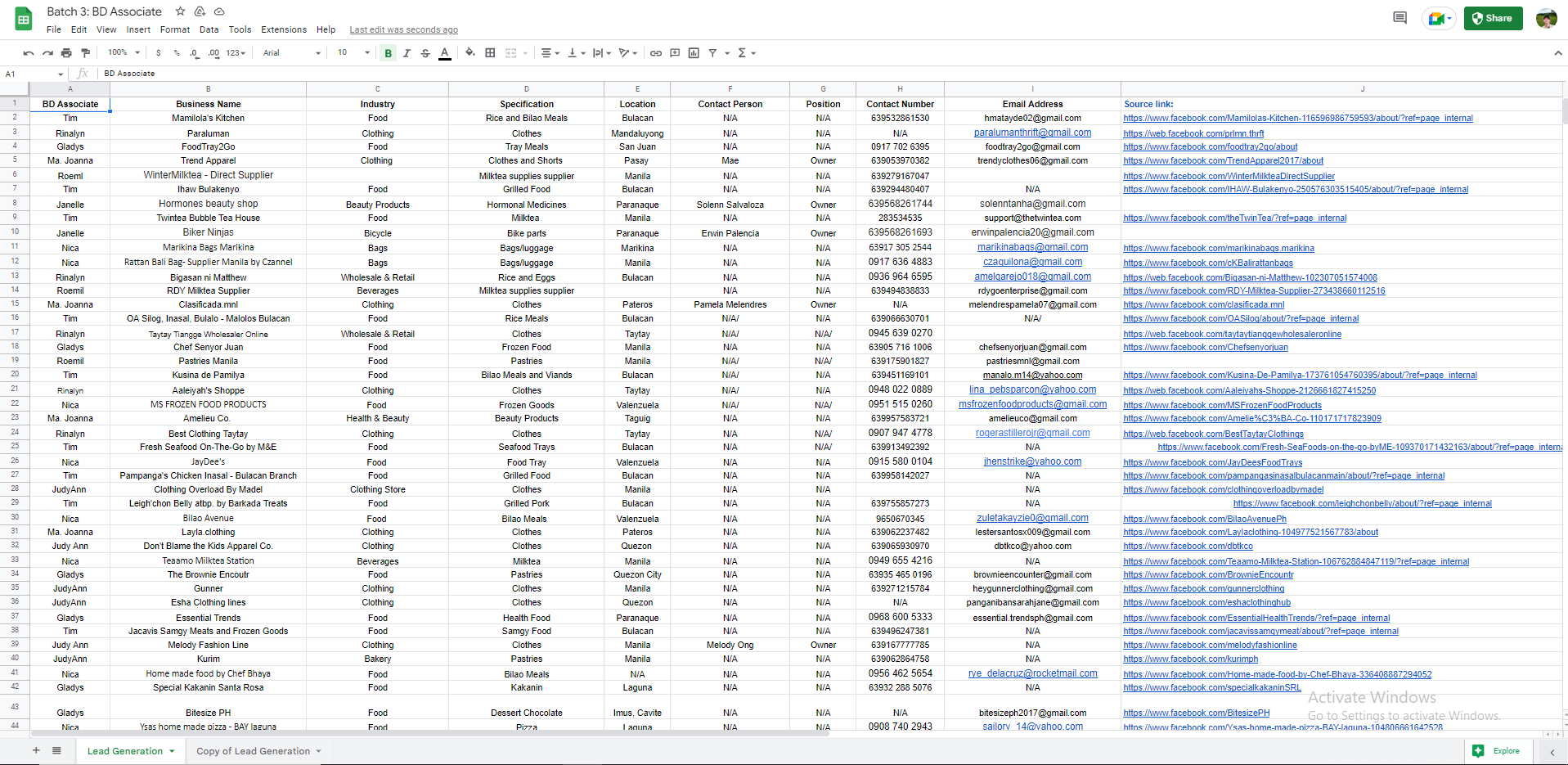
Task: Open horizontal align dropdown
Action: click(550, 53)
